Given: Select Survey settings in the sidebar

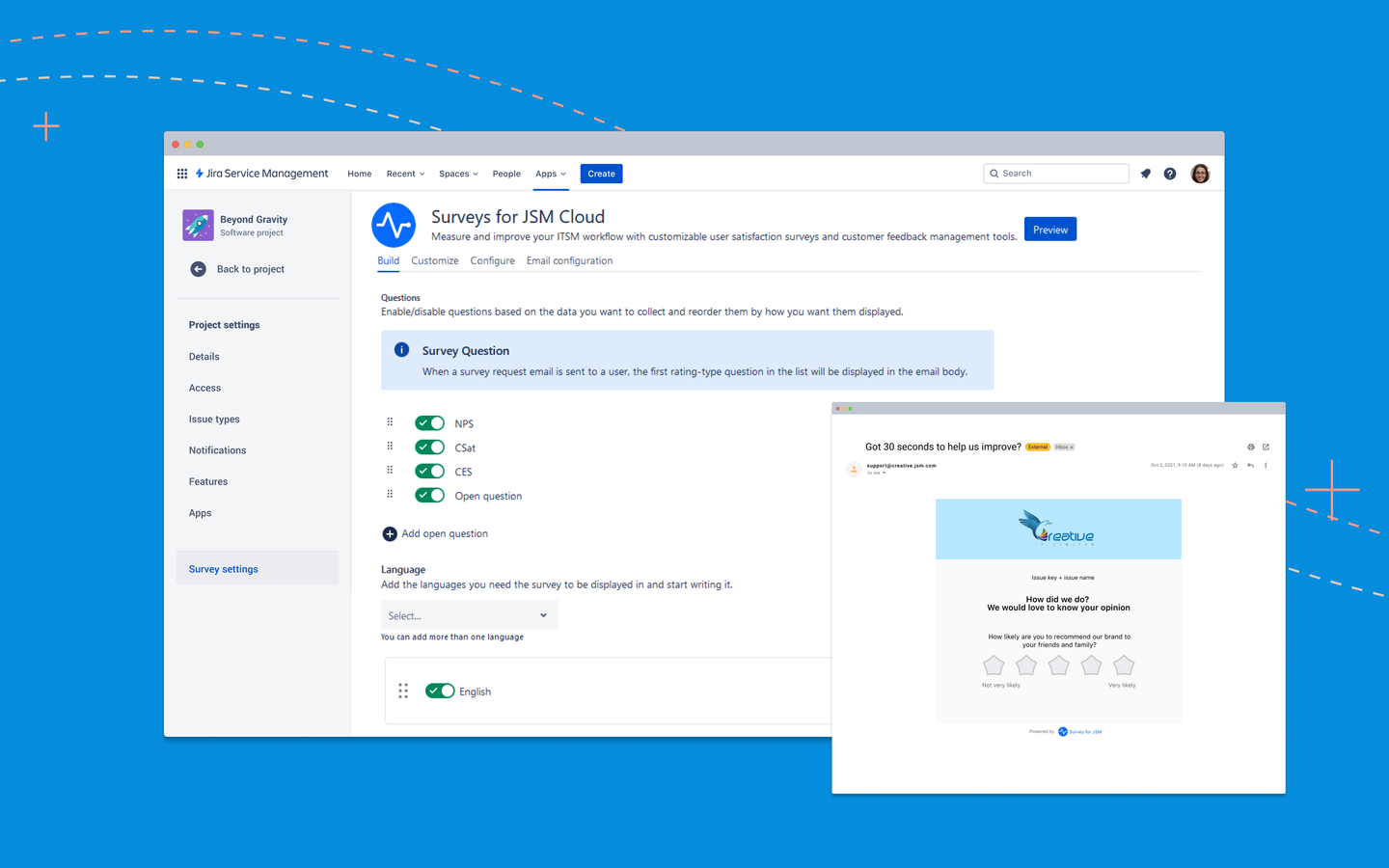Looking at the screenshot, I should click(x=258, y=569).
